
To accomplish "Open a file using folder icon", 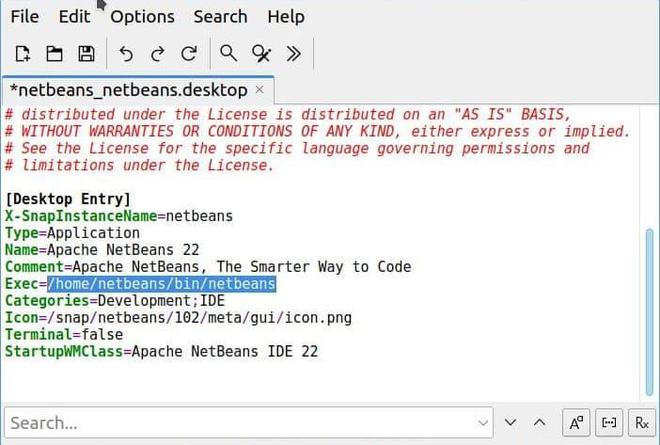I will click(x=54, y=54).
